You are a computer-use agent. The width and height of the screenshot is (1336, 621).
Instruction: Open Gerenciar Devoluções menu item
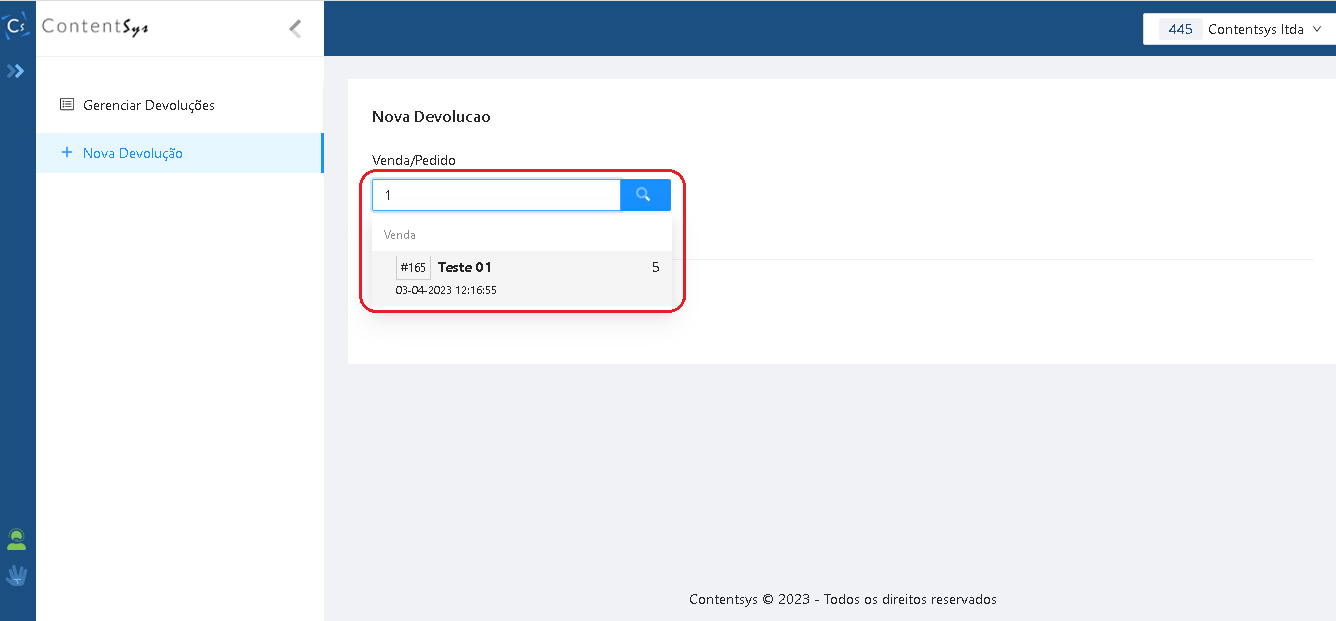(149, 105)
